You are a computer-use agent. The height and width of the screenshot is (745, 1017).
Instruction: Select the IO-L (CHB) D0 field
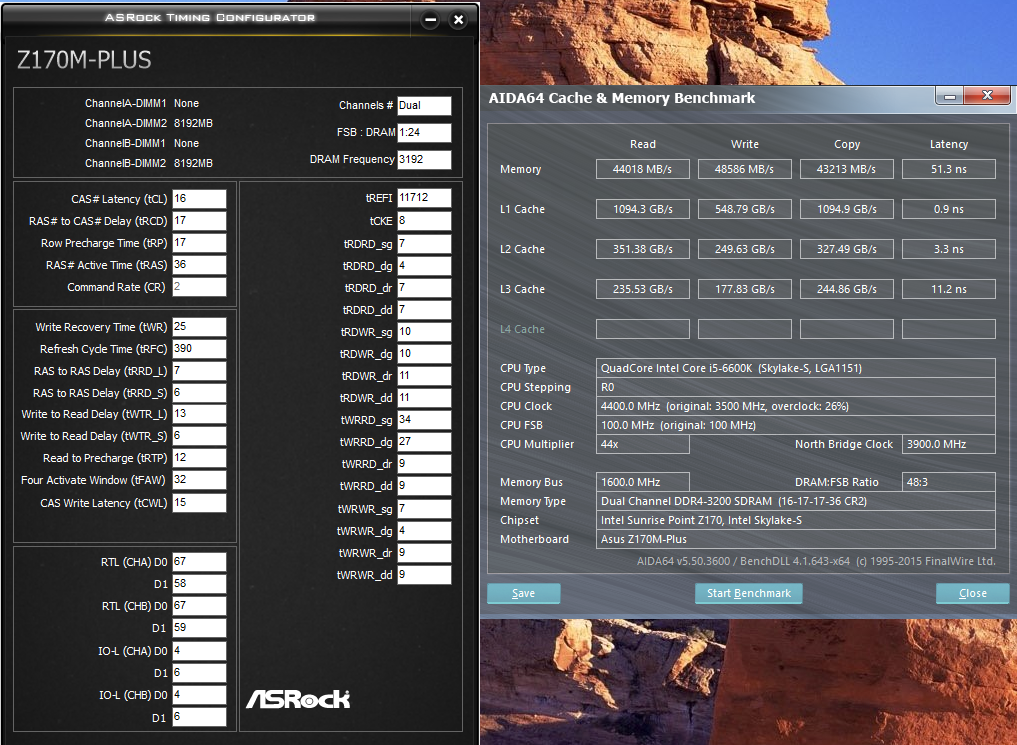[x=199, y=695]
